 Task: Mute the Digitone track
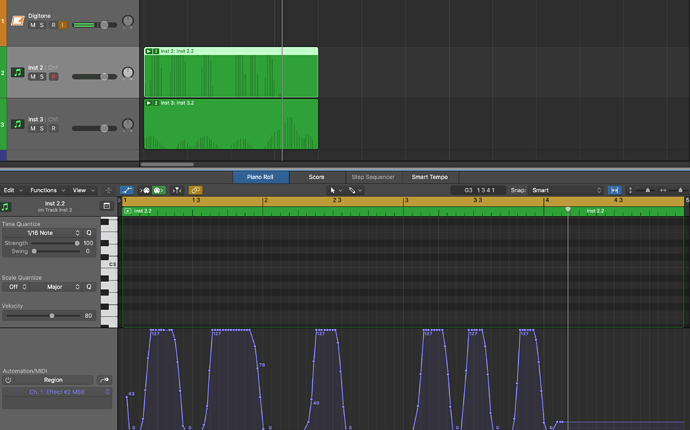pos(32,25)
